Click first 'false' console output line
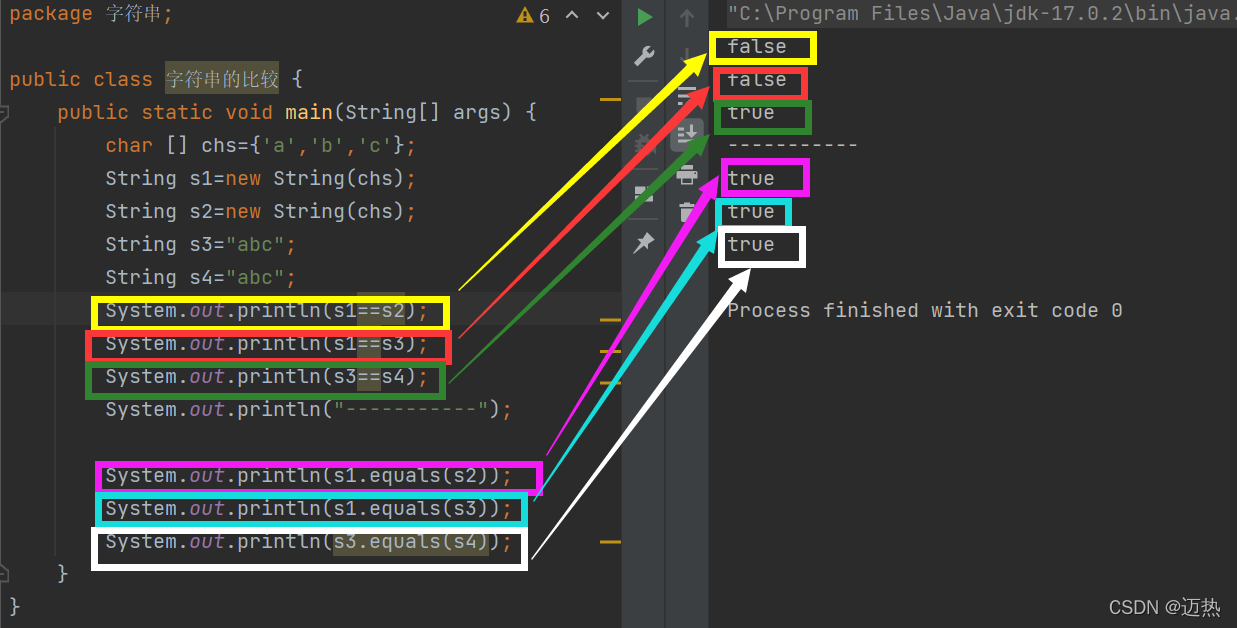The height and width of the screenshot is (628, 1237). coord(757,47)
